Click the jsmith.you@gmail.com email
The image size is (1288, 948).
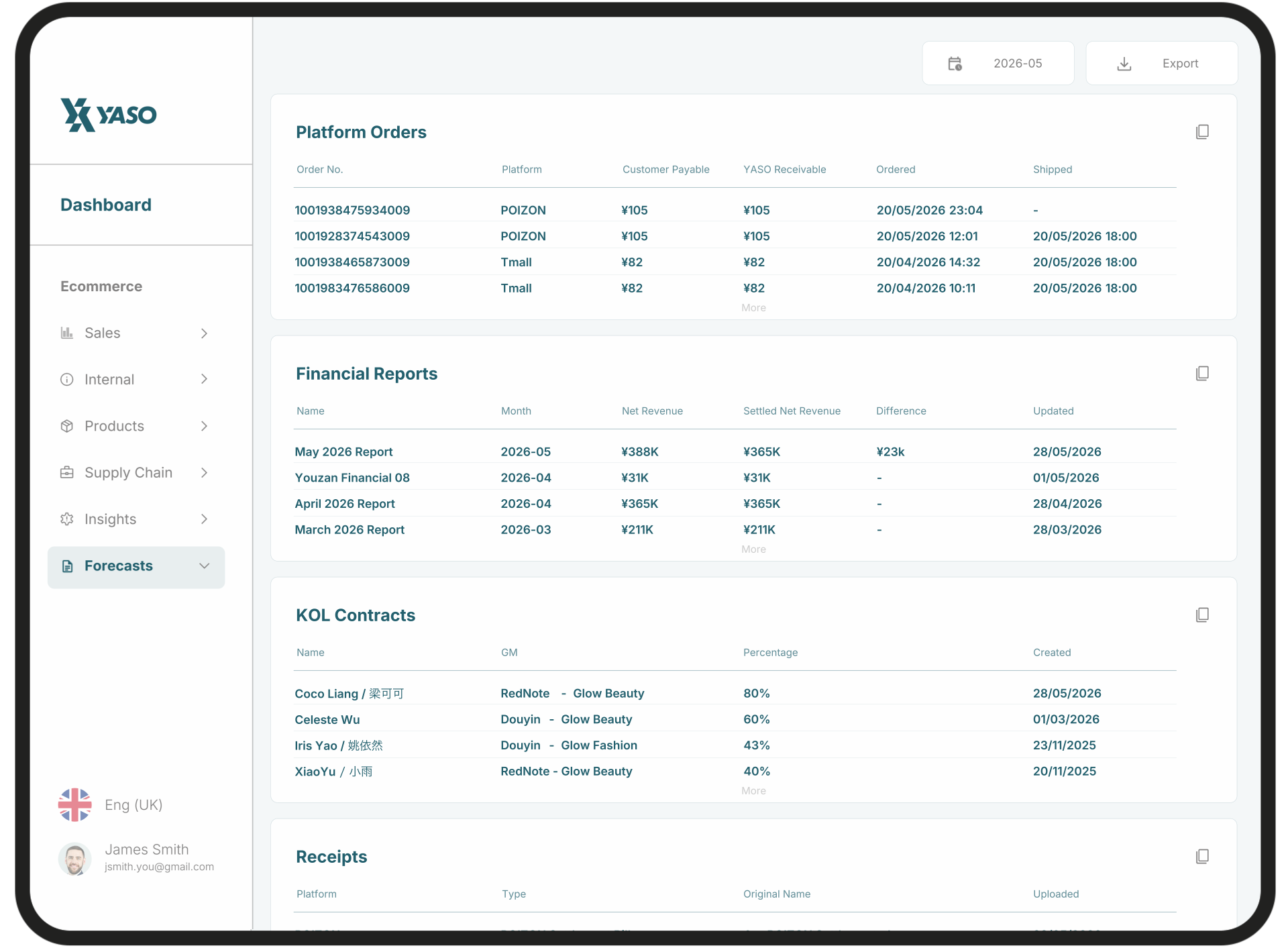pyautogui.click(x=159, y=867)
